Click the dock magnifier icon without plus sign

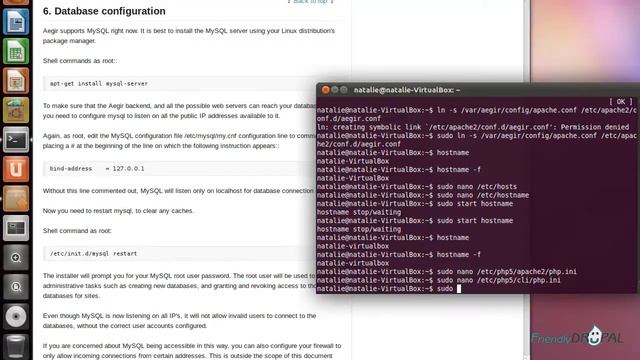pos(16,287)
